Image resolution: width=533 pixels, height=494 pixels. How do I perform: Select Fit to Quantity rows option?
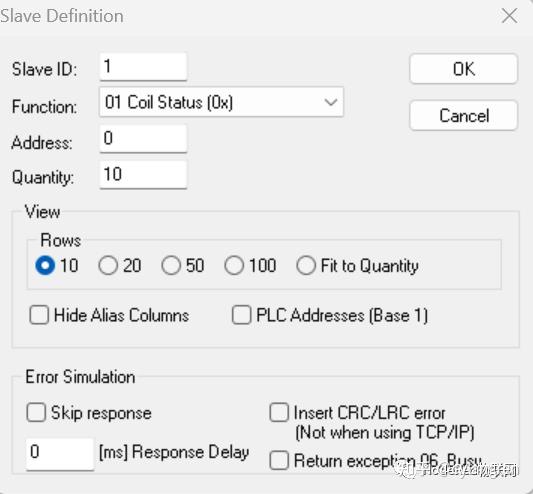(x=306, y=265)
